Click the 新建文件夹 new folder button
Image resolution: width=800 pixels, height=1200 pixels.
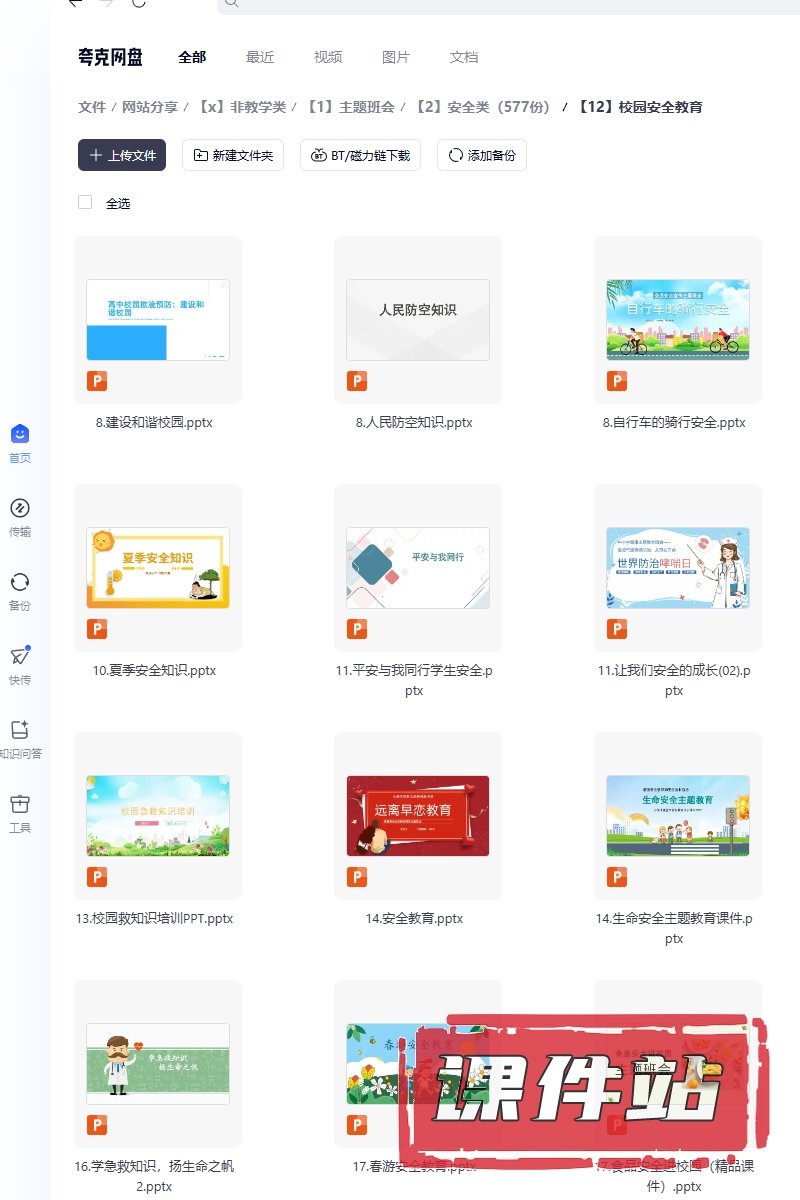coord(233,155)
